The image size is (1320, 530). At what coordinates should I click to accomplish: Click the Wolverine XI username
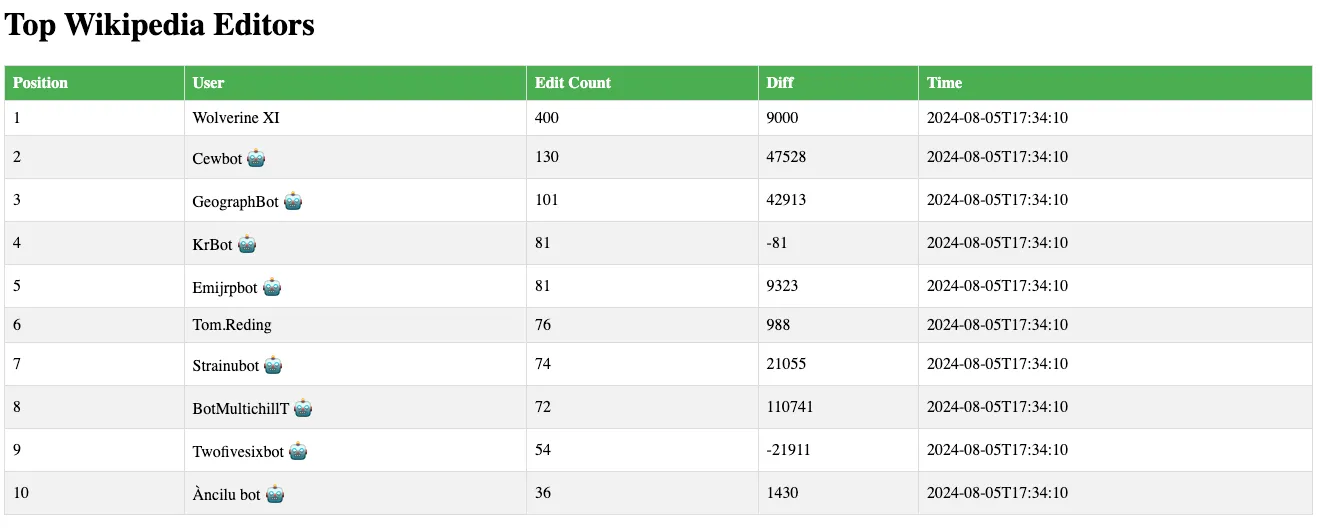236,118
